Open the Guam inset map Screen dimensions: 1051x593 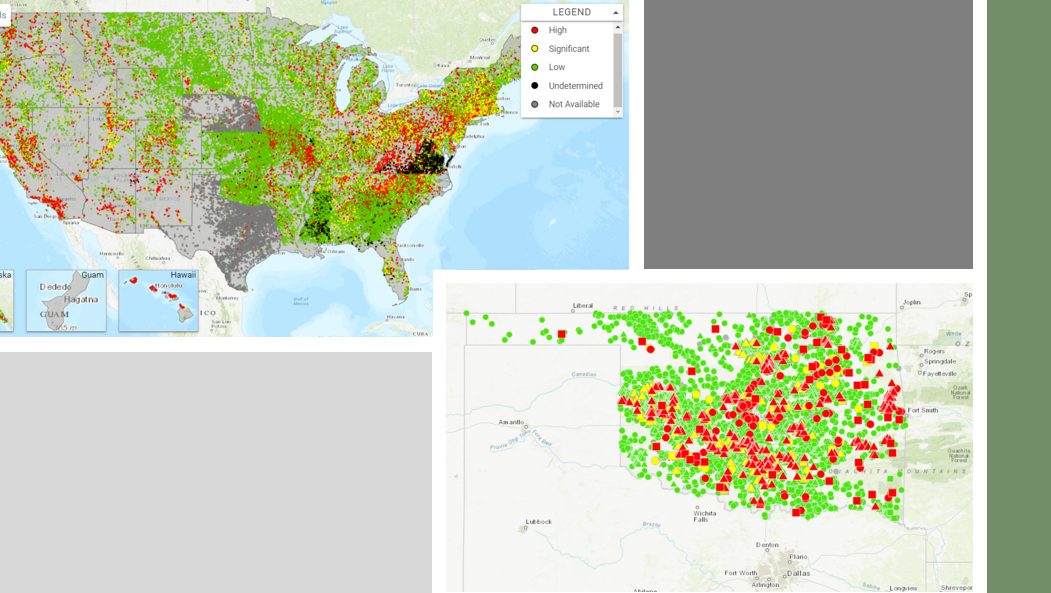tap(66, 300)
